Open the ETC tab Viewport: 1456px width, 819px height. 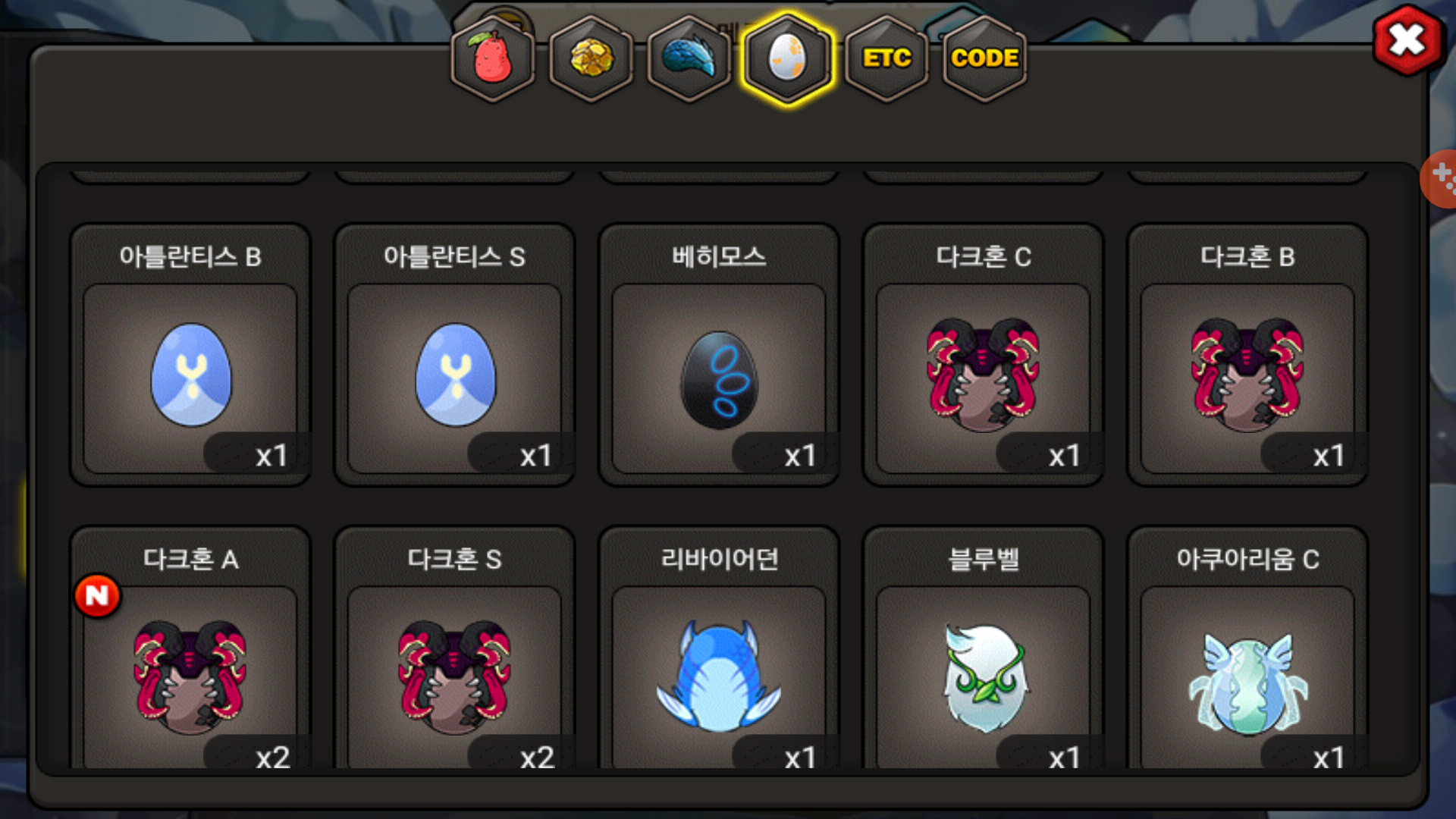coord(886,58)
